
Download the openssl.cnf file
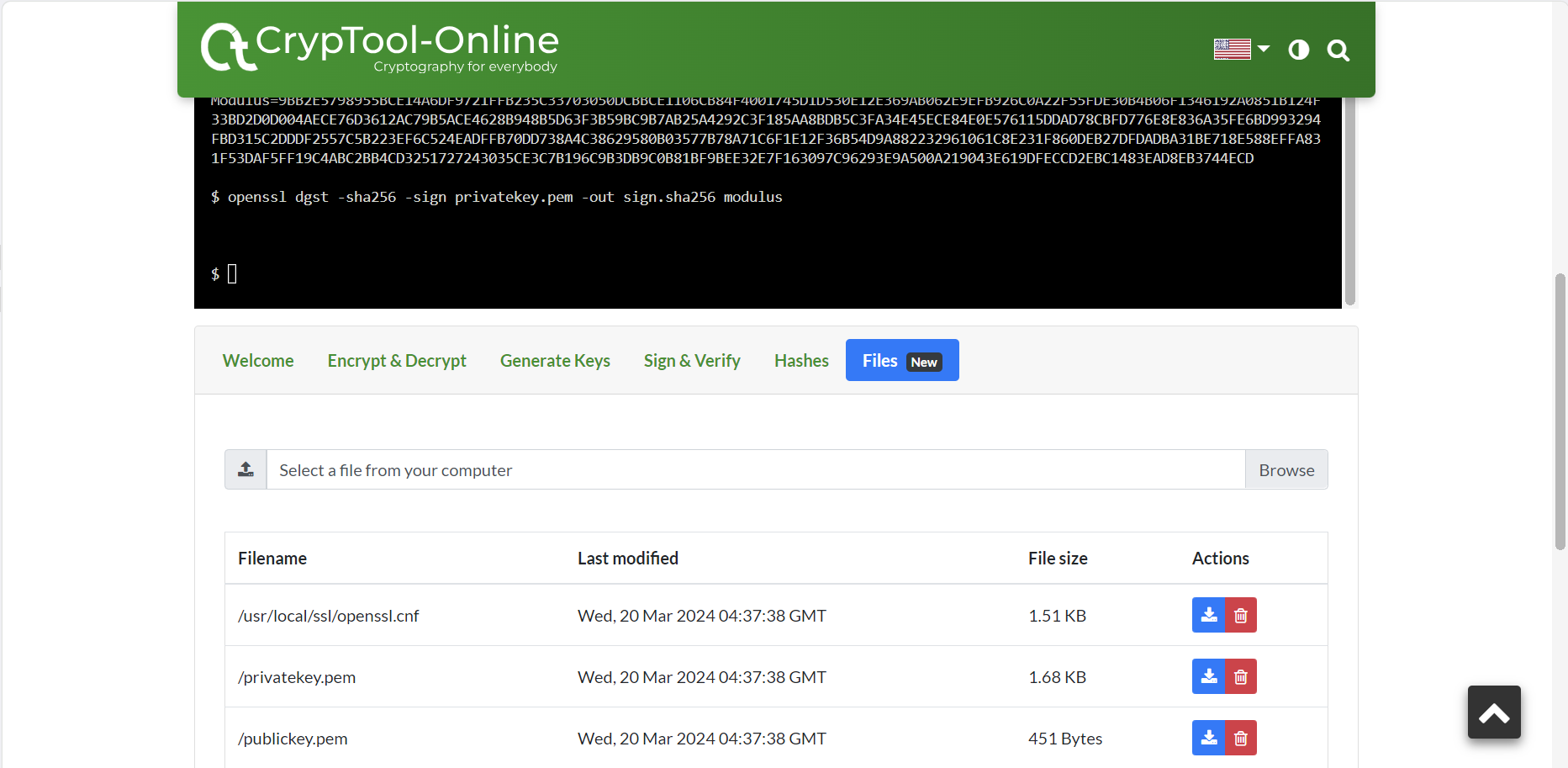(x=1209, y=615)
